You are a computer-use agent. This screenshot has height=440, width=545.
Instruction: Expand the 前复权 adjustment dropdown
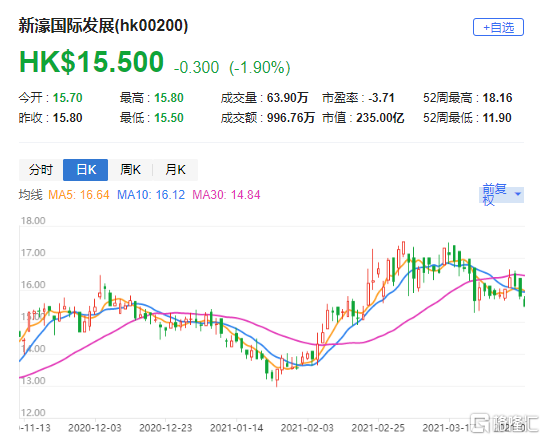tap(501, 195)
